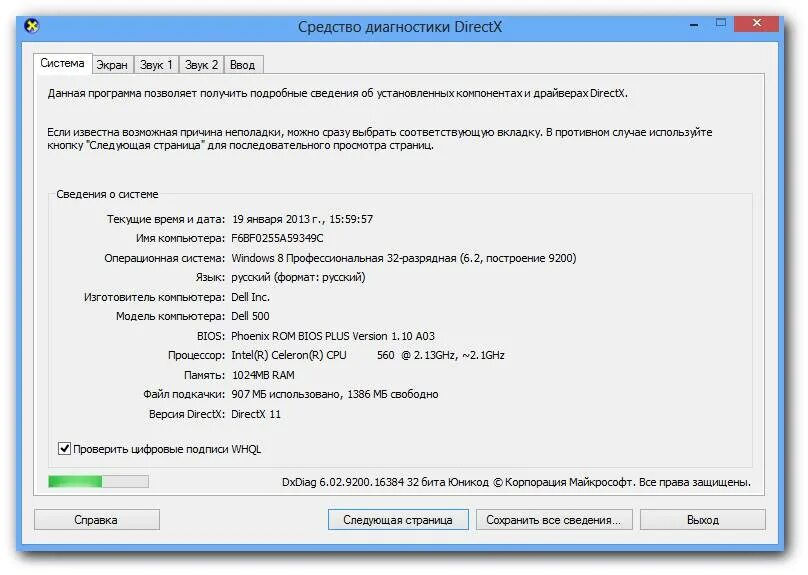Click the Windows 8 Профессиональная value
This screenshot has height=575, width=808.
coord(403,258)
